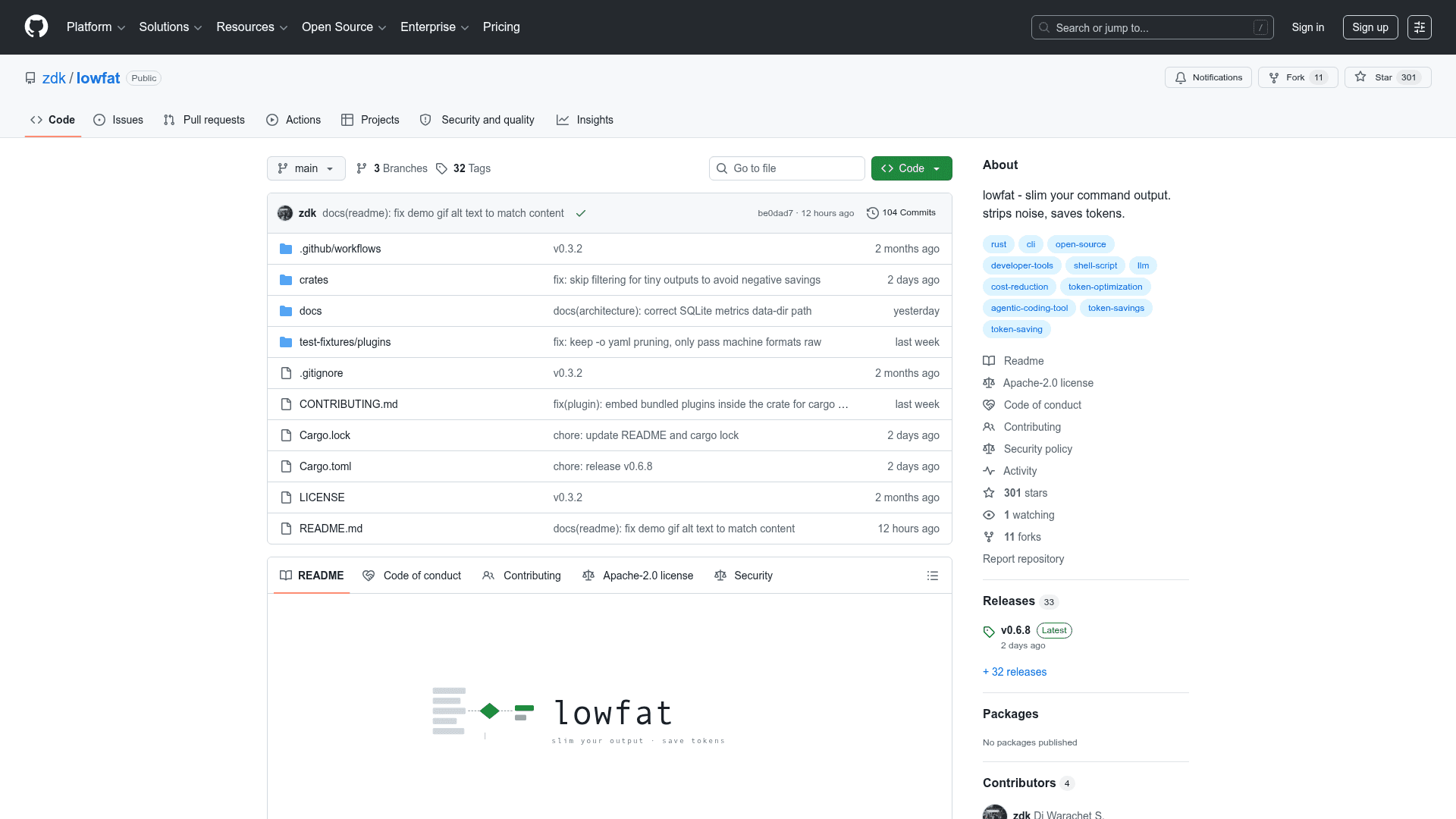Image resolution: width=1456 pixels, height=819 pixels.
Task: Open the Pricing page
Action: point(501,27)
